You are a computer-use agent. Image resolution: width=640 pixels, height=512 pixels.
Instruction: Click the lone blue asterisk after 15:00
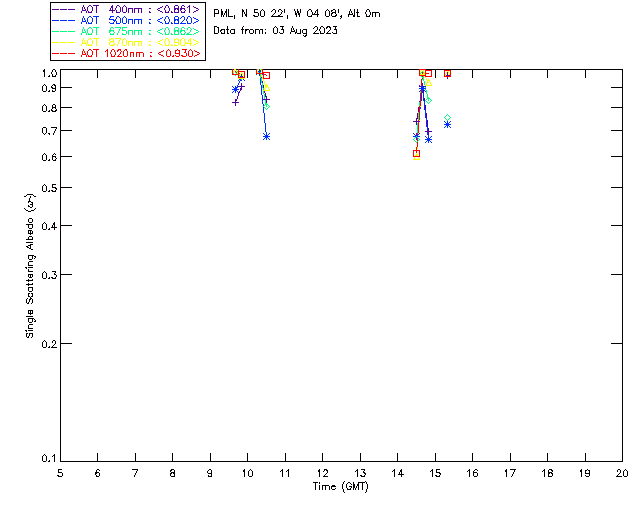click(447, 125)
